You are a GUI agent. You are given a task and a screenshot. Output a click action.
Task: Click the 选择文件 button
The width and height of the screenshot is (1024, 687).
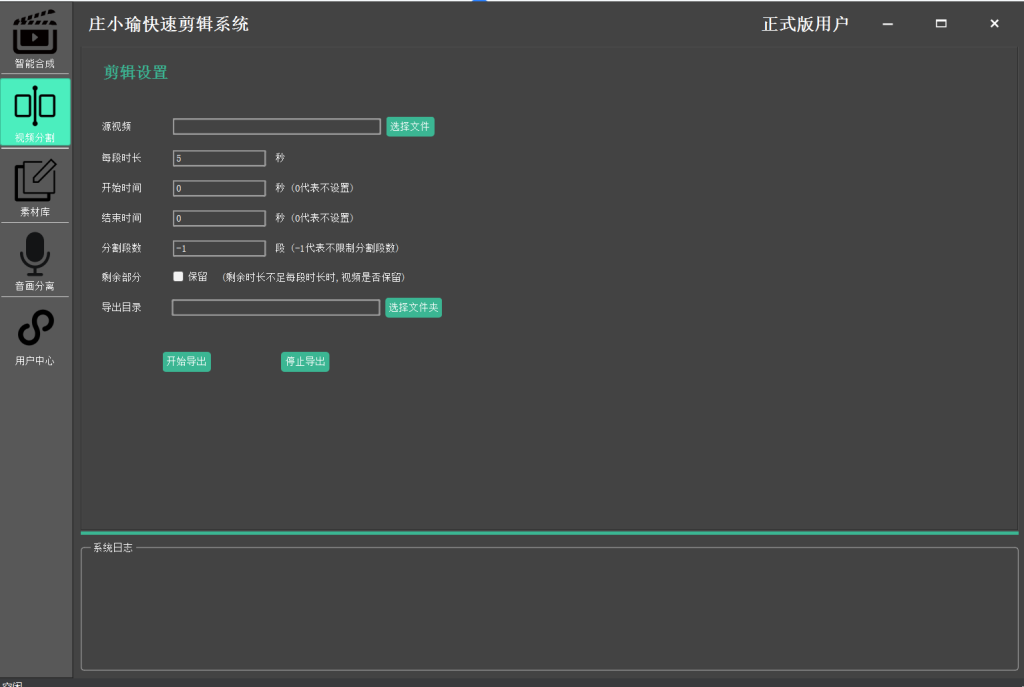[x=410, y=127]
